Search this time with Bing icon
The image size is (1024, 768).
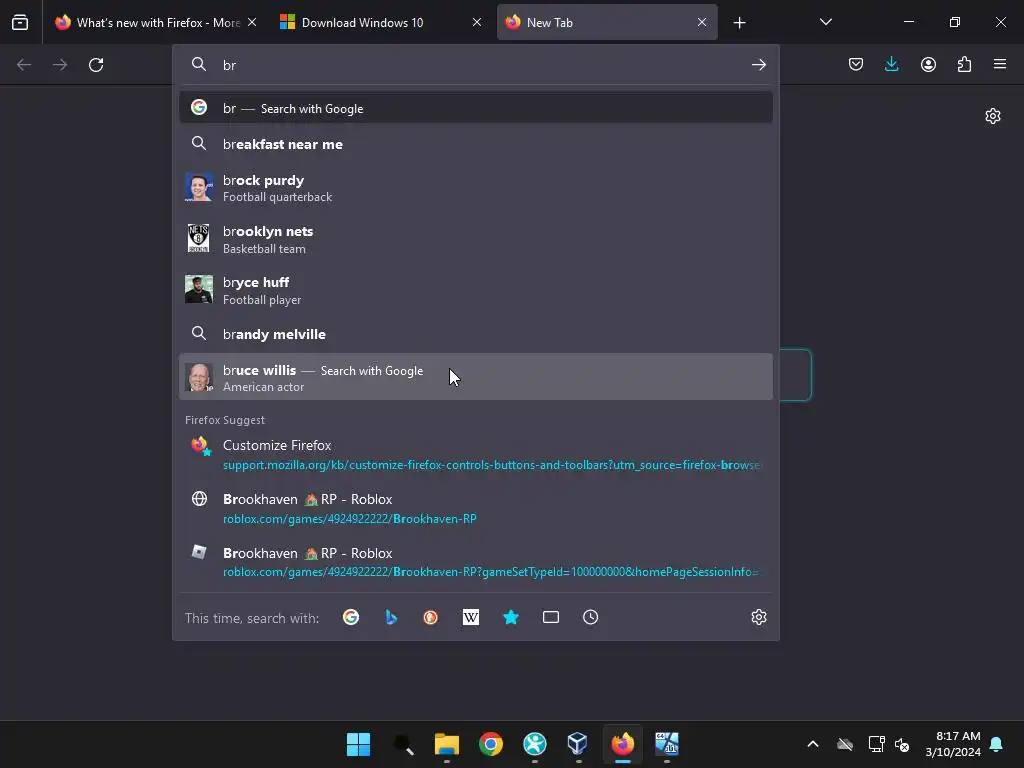391,617
